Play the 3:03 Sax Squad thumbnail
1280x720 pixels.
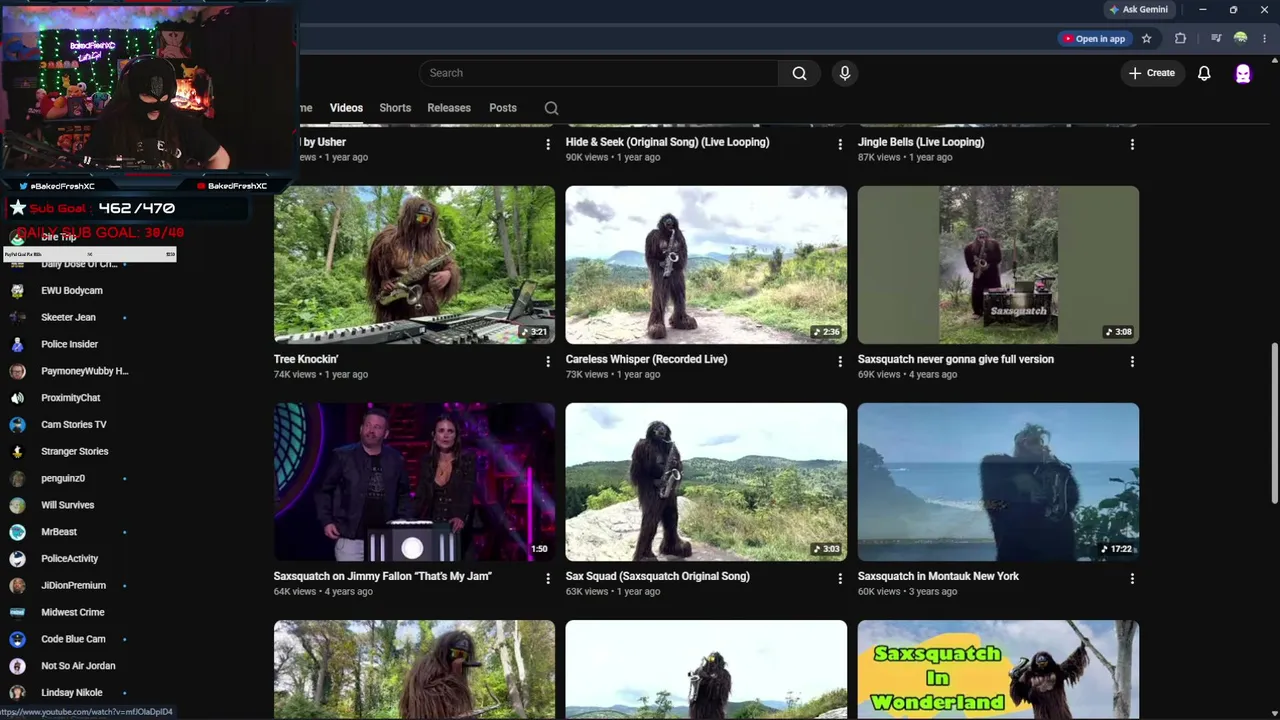tap(706, 482)
